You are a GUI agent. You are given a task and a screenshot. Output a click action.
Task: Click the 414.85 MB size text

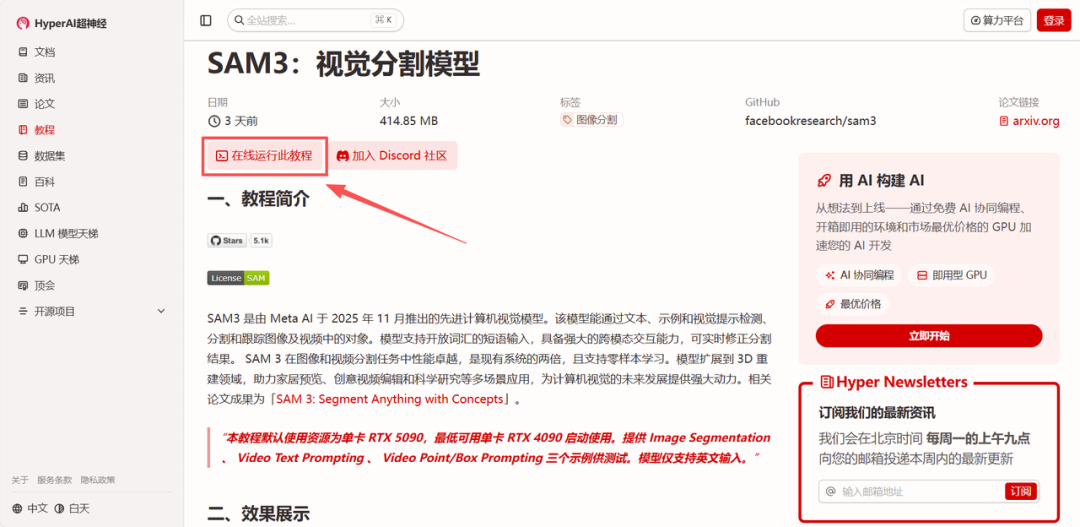tap(409, 121)
